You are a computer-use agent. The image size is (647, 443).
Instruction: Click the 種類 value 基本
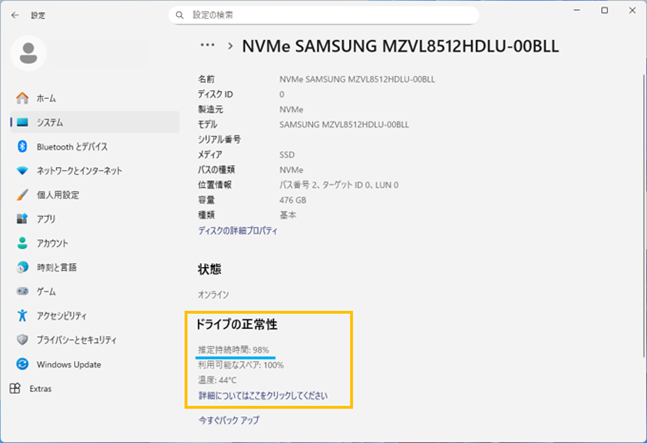(288, 215)
